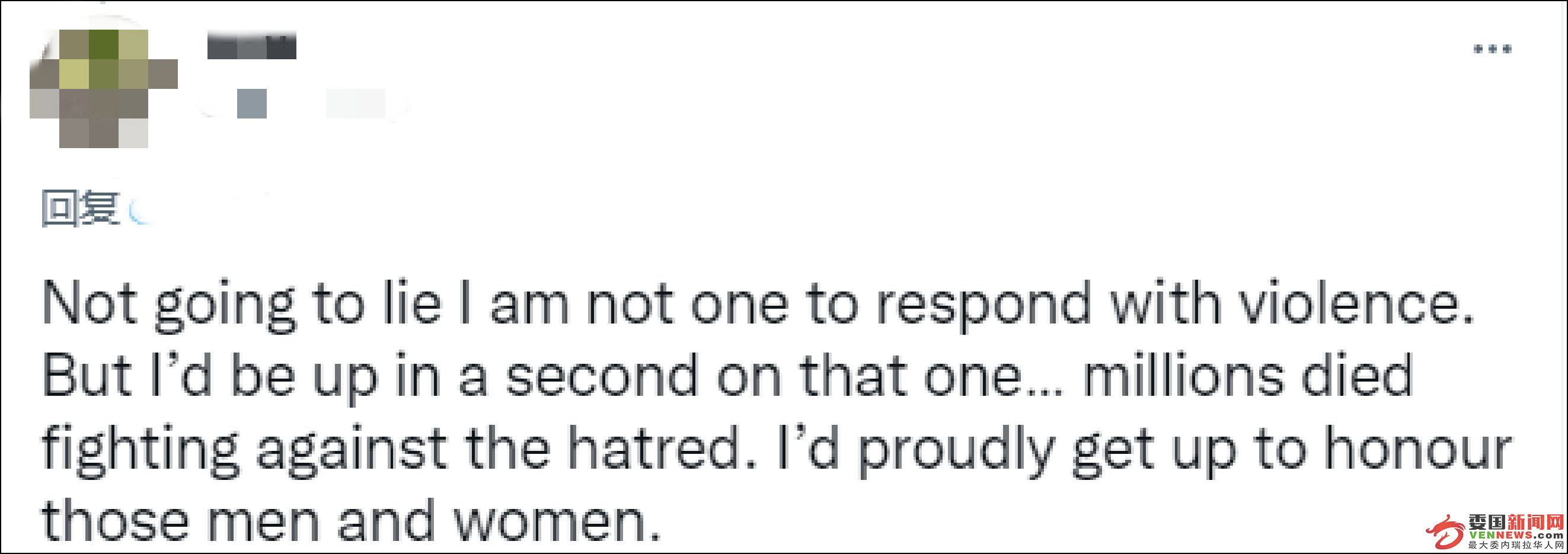Select the line starting 'Not going to lie'
1568x554 pixels.
(x=758, y=305)
